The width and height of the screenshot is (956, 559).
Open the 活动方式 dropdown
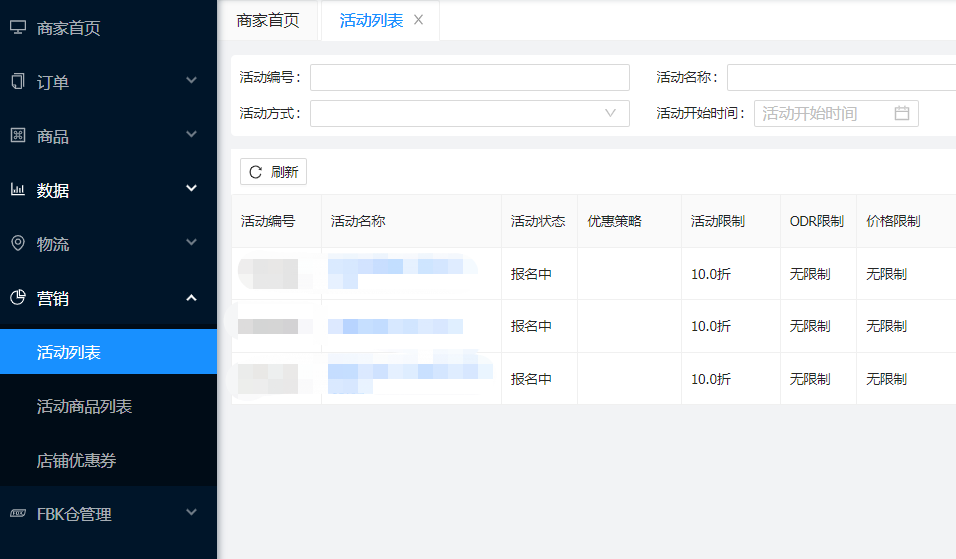tap(469, 113)
